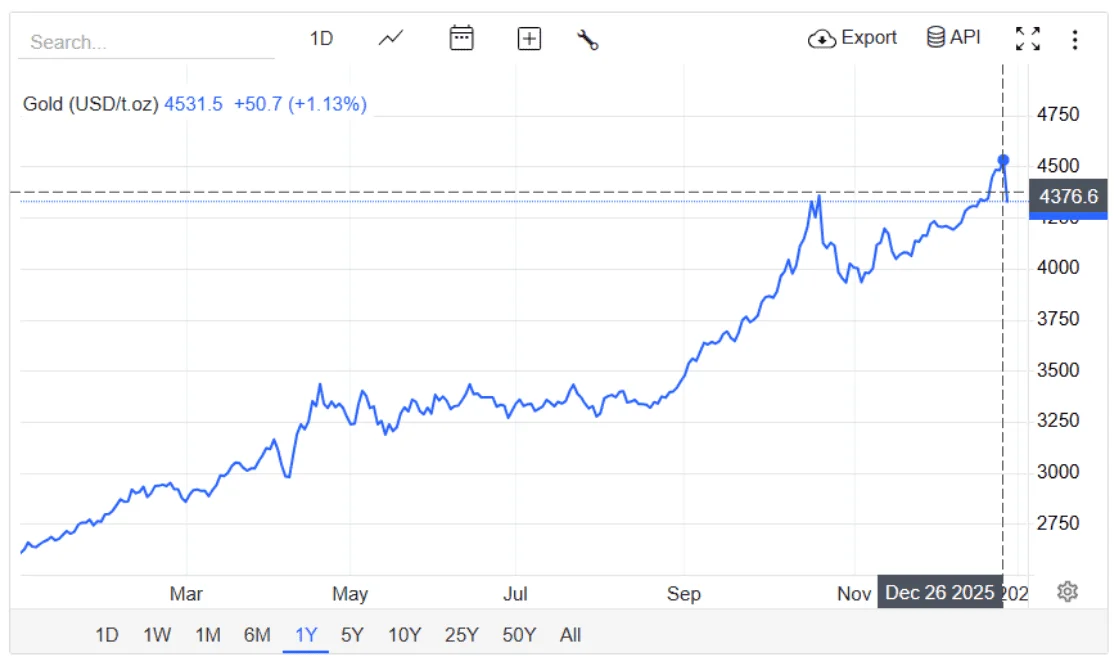Click the blue data point marker on chart
Screen dimensions: 1120x666
(1003, 160)
